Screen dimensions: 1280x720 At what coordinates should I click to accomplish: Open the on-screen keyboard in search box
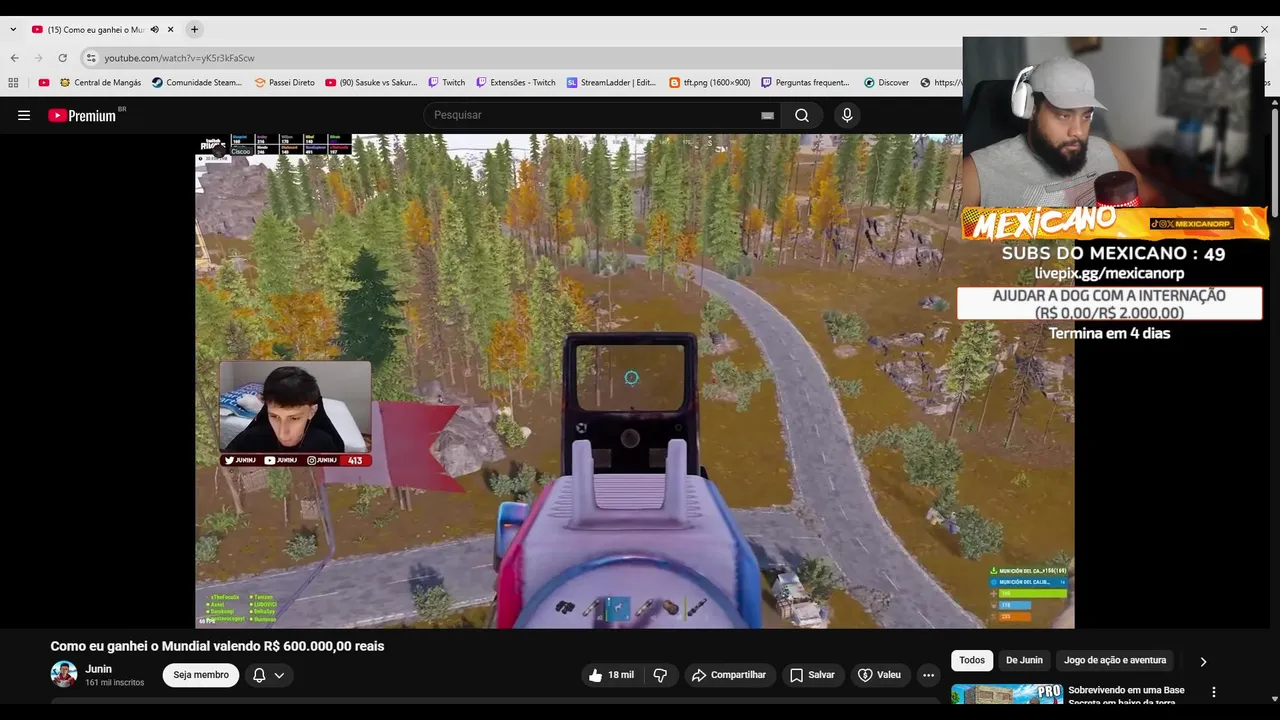tap(767, 115)
